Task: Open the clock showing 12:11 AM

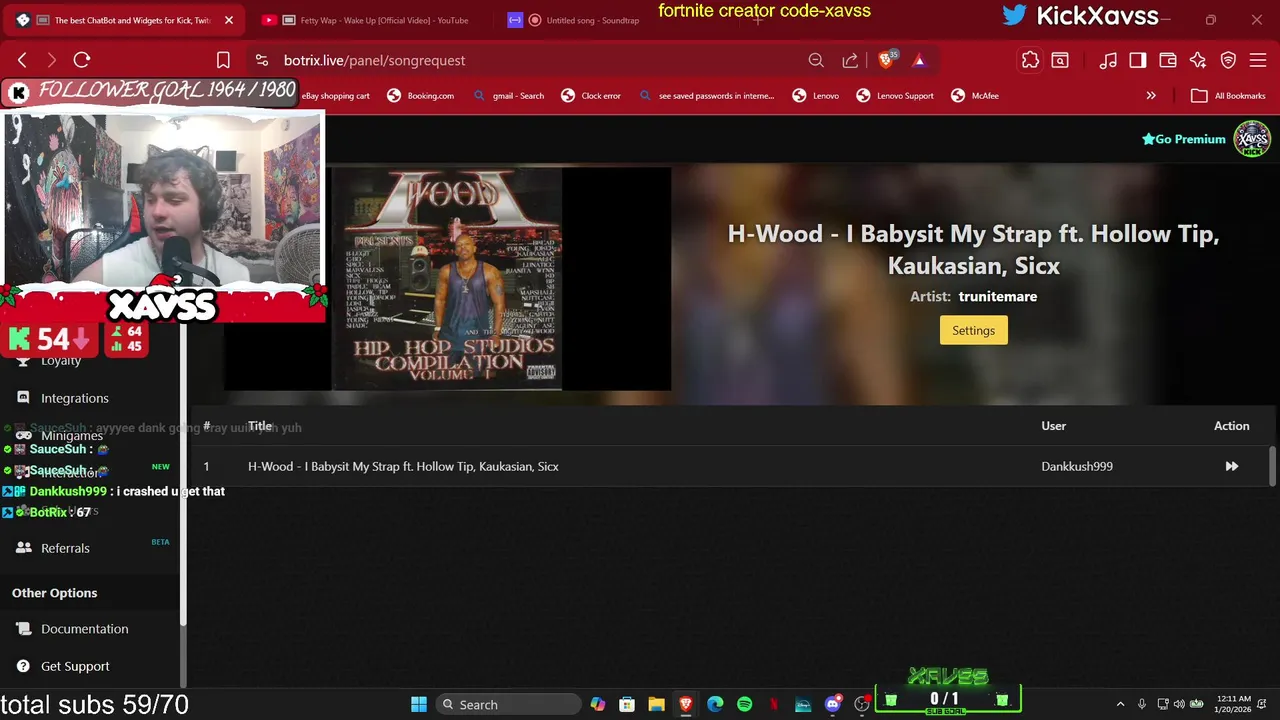Action: click(1235, 704)
